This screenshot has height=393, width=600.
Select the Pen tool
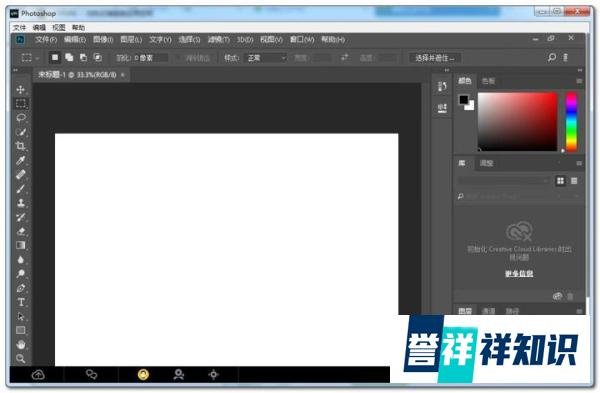point(21,288)
